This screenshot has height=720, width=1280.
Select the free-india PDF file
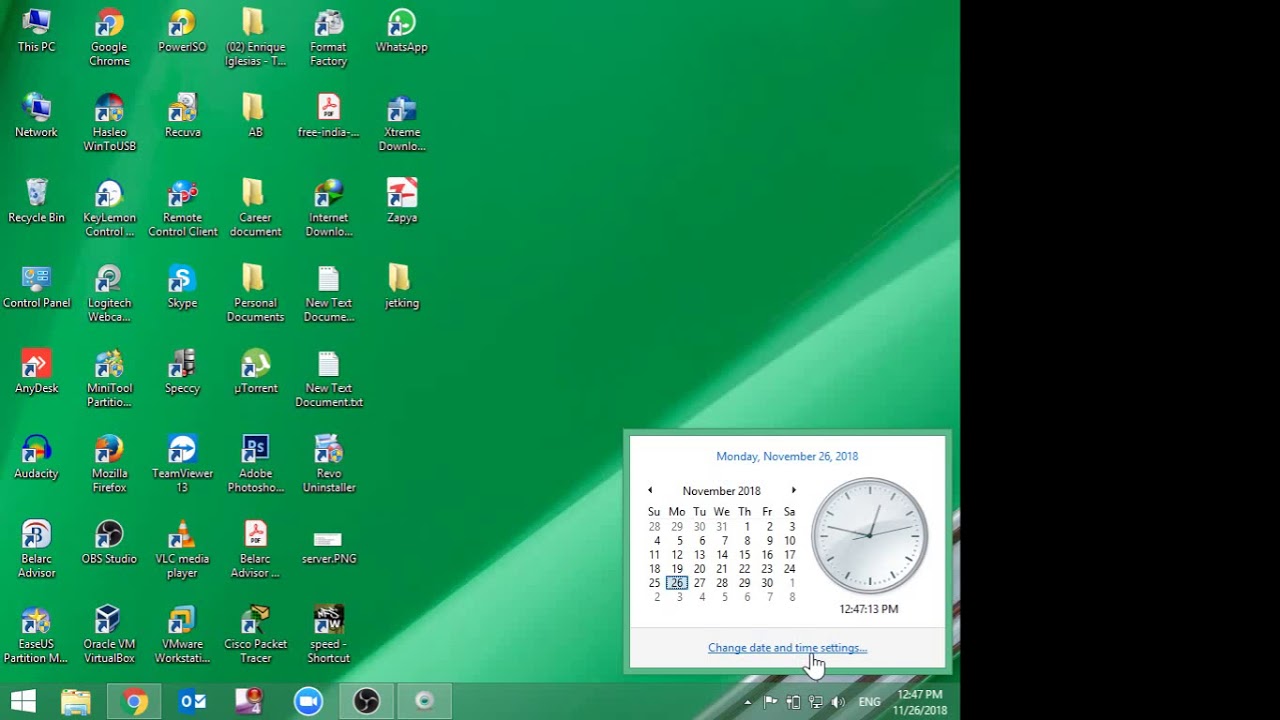pos(328,116)
